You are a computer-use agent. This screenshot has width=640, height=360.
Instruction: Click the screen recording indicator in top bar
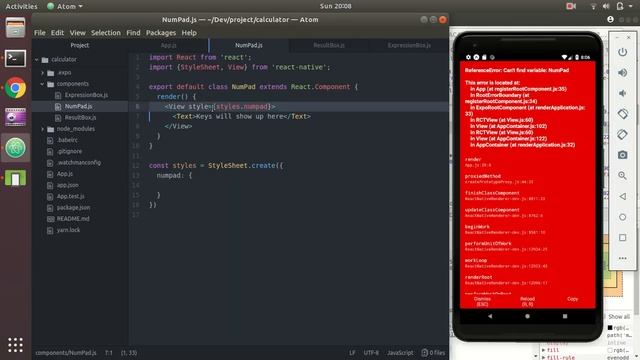pyautogui.click(x=571, y=6)
